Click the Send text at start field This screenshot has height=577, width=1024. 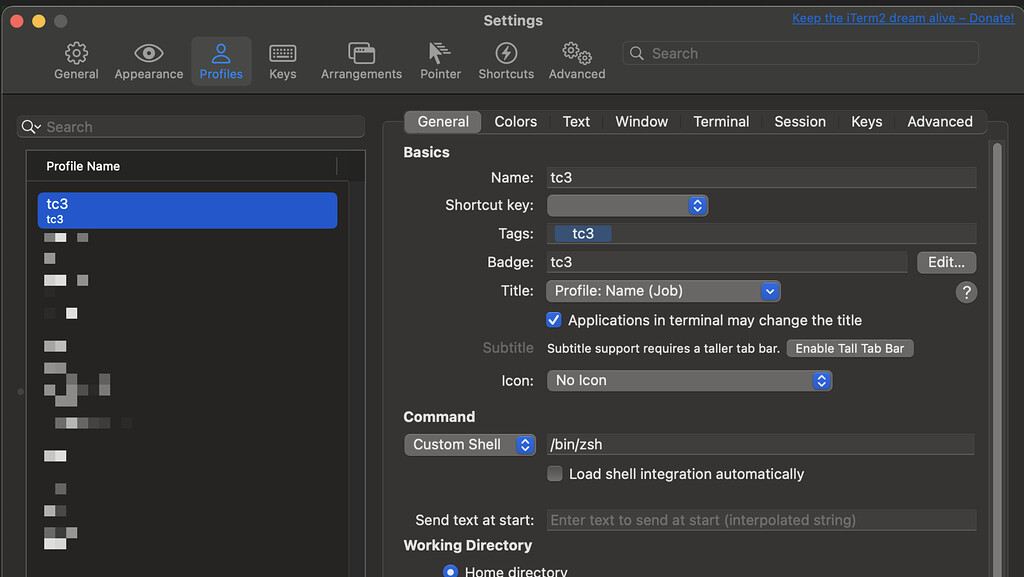point(761,520)
